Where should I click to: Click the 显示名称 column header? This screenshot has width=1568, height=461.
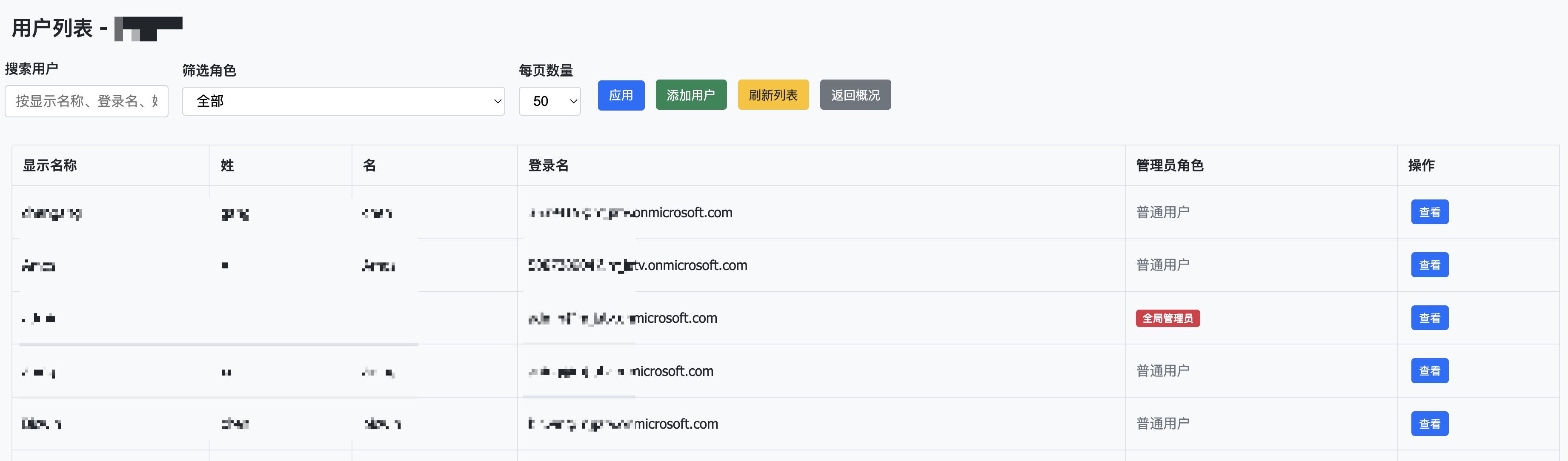coord(50,165)
